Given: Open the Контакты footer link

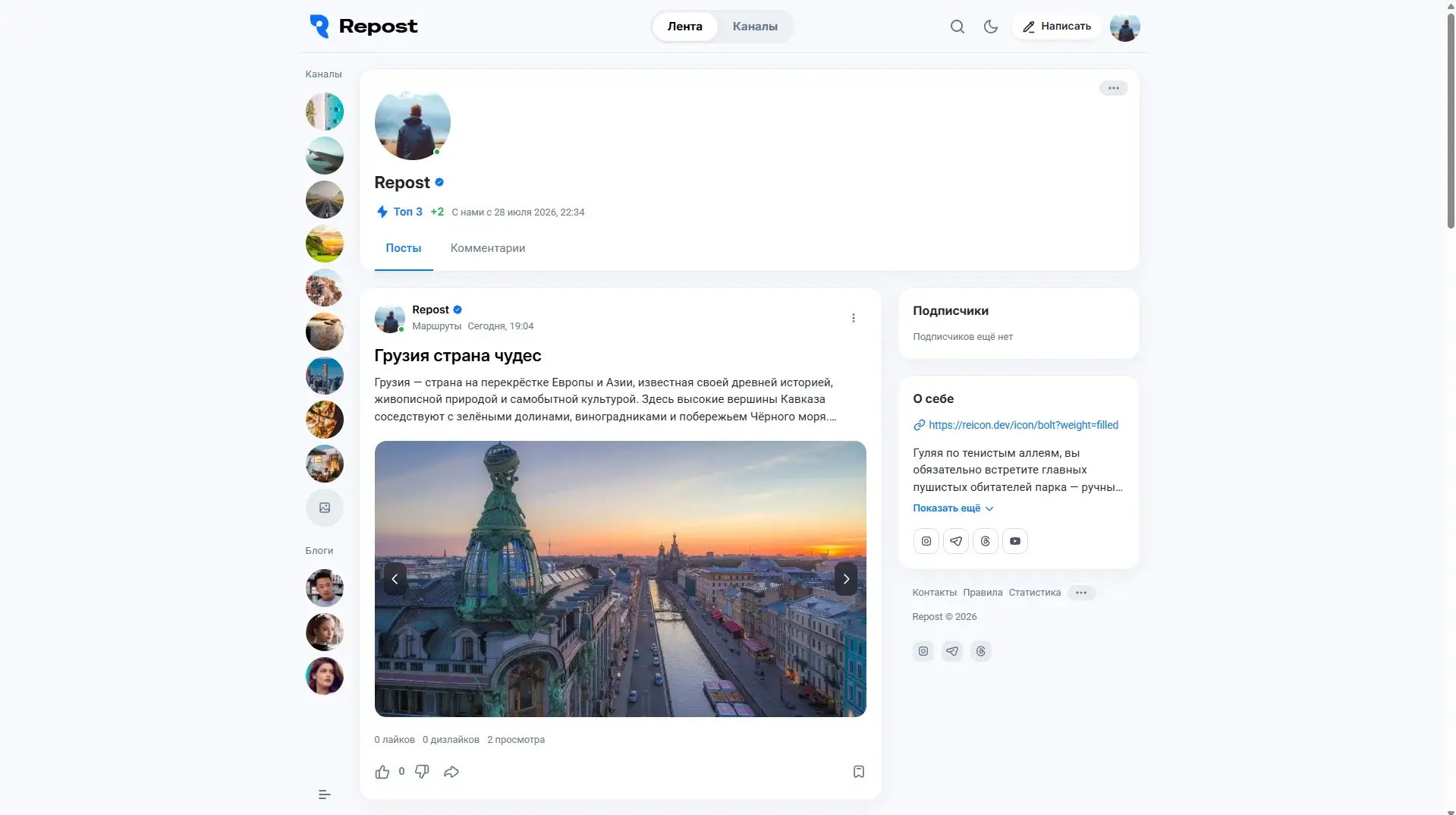Looking at the screenshot, I should 934,593.
